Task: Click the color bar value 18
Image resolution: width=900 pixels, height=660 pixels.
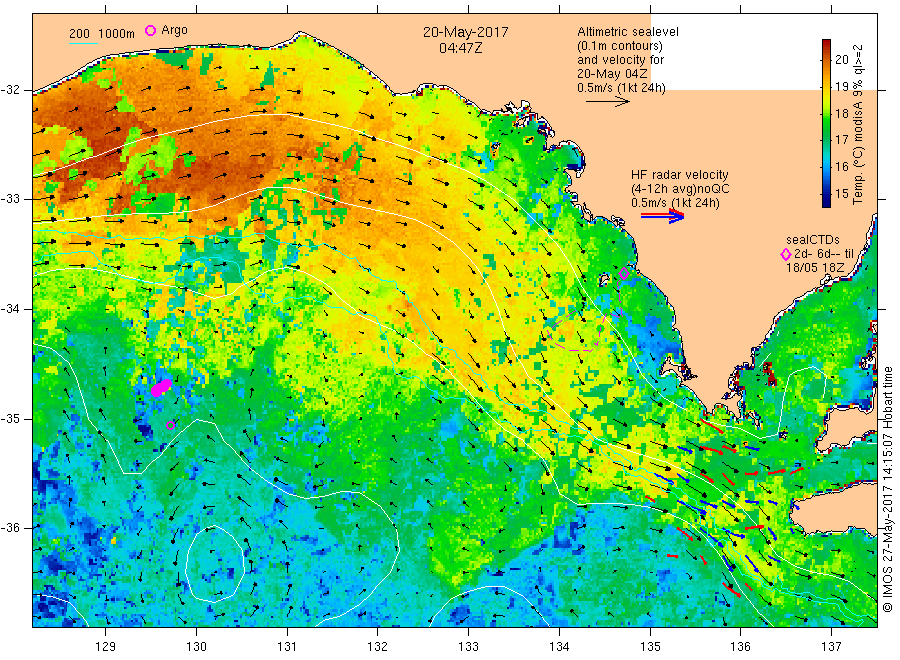Action: coord(841,114)
